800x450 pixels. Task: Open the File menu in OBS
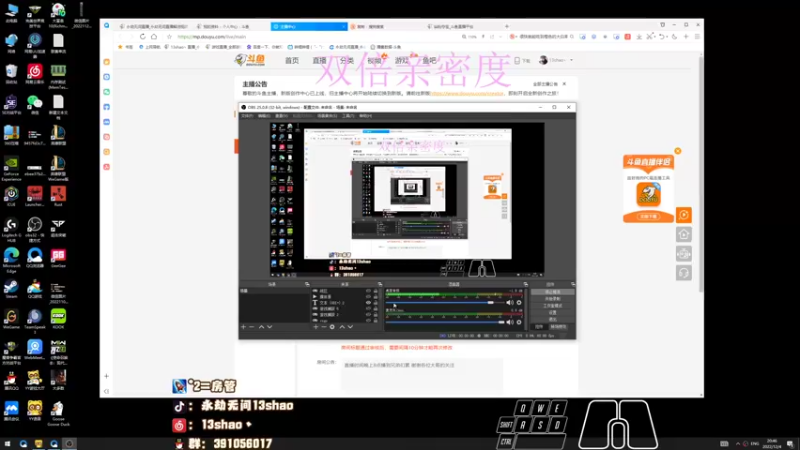coord(247,116)
